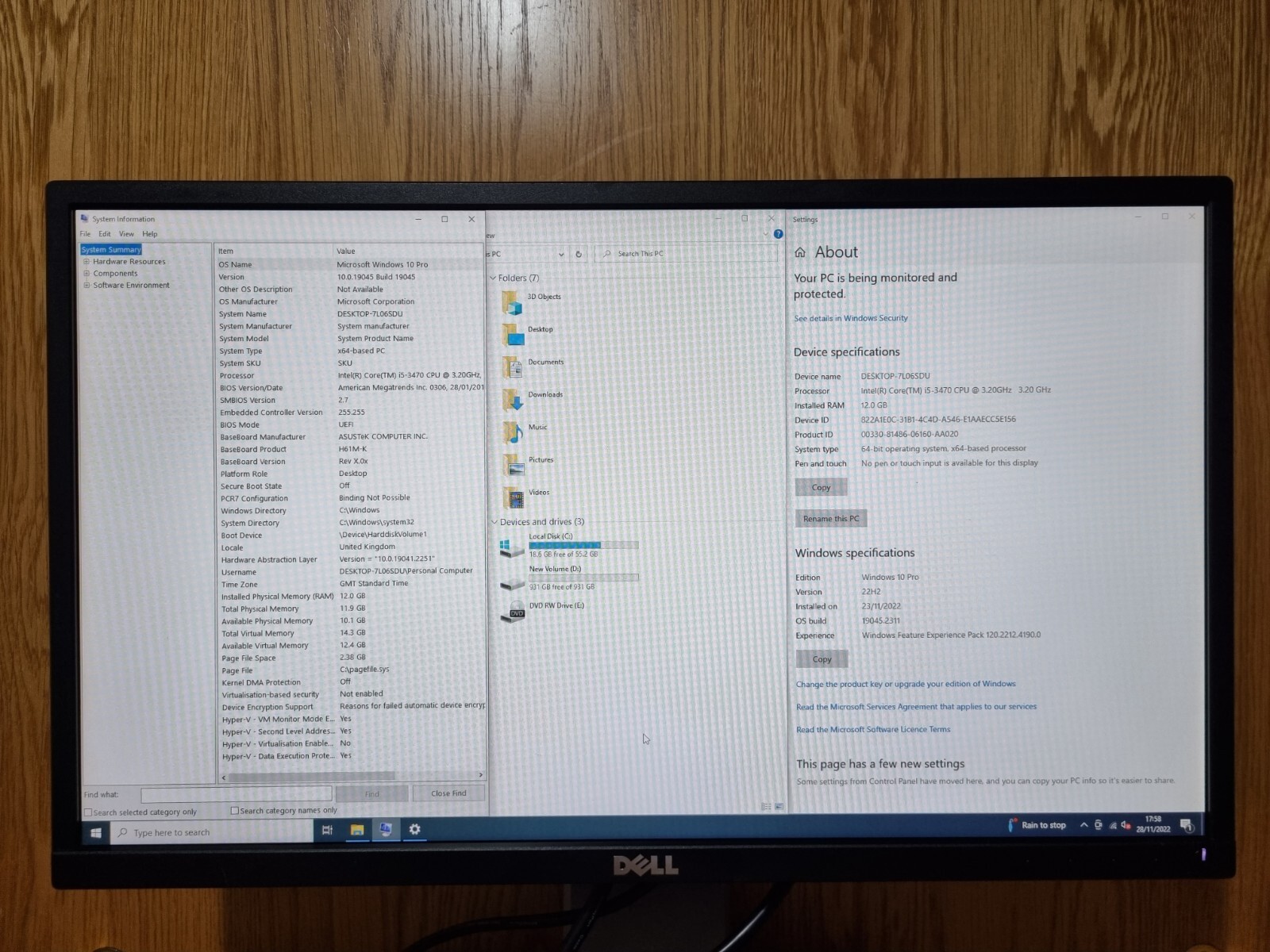The width and height of the screenshot is (1270, 952).
Task: Open Change the product key link
Action: click(906, 684)
